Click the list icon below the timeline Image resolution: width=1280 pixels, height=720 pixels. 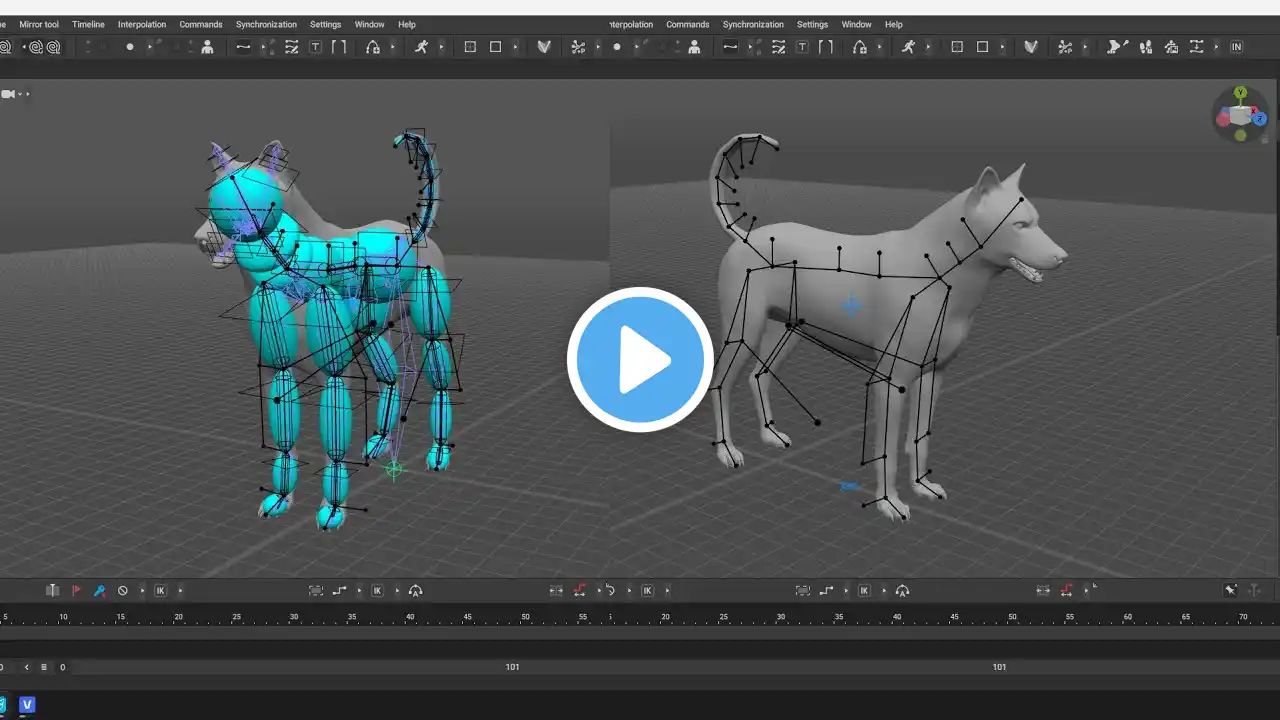(44, 667)
